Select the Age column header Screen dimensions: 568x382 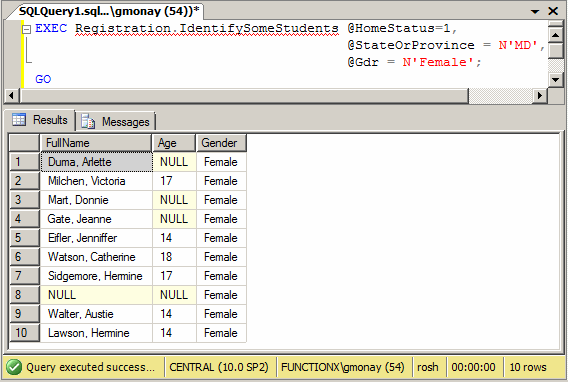tap(174, 143)
